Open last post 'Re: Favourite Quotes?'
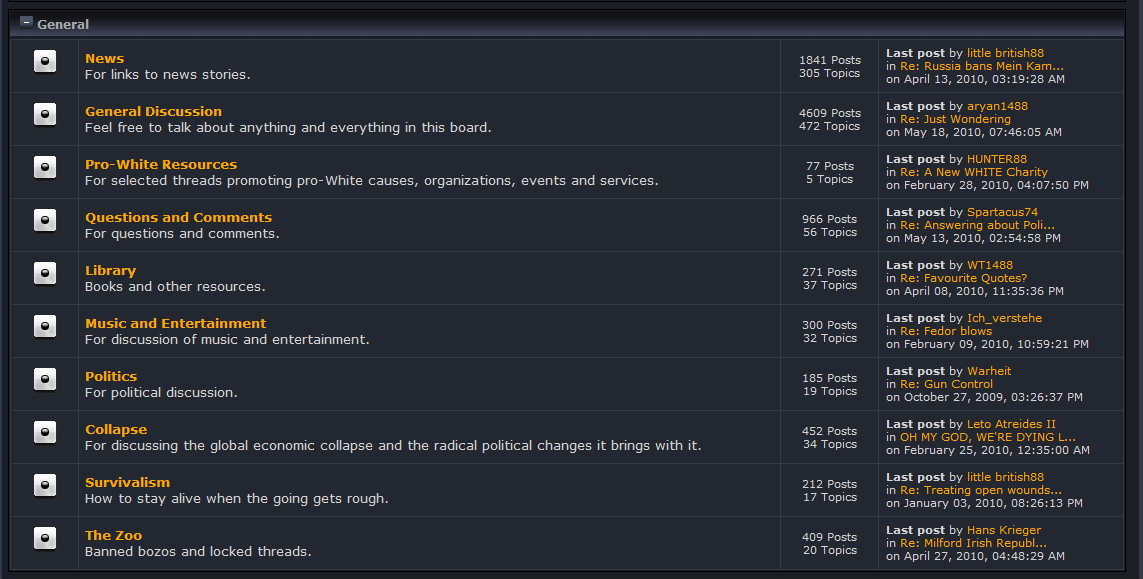This screenshot has width=1143, height=579. click(963, 278)
